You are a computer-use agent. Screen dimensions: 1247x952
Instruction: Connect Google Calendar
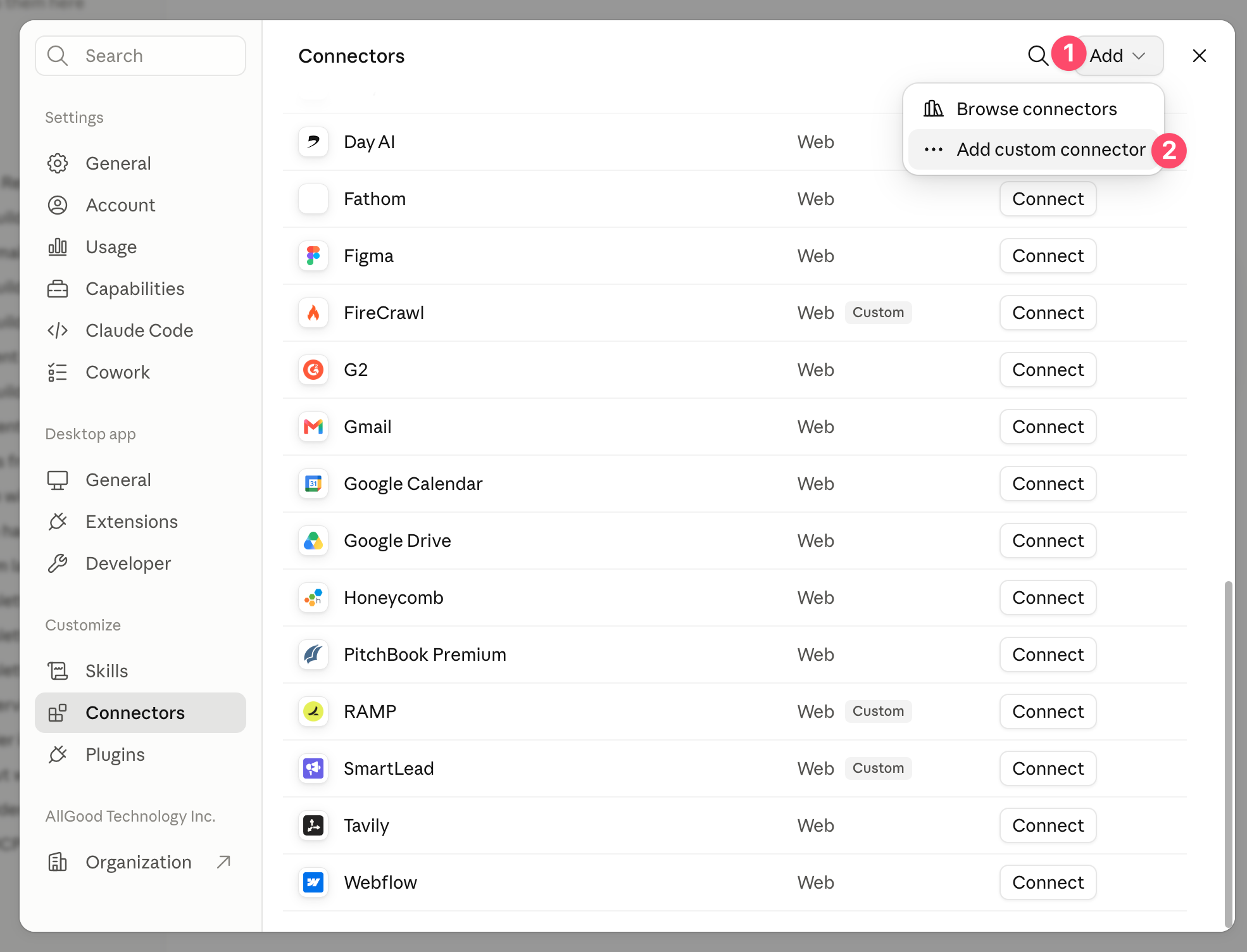pyautogui.click(x=1048, y=484)
